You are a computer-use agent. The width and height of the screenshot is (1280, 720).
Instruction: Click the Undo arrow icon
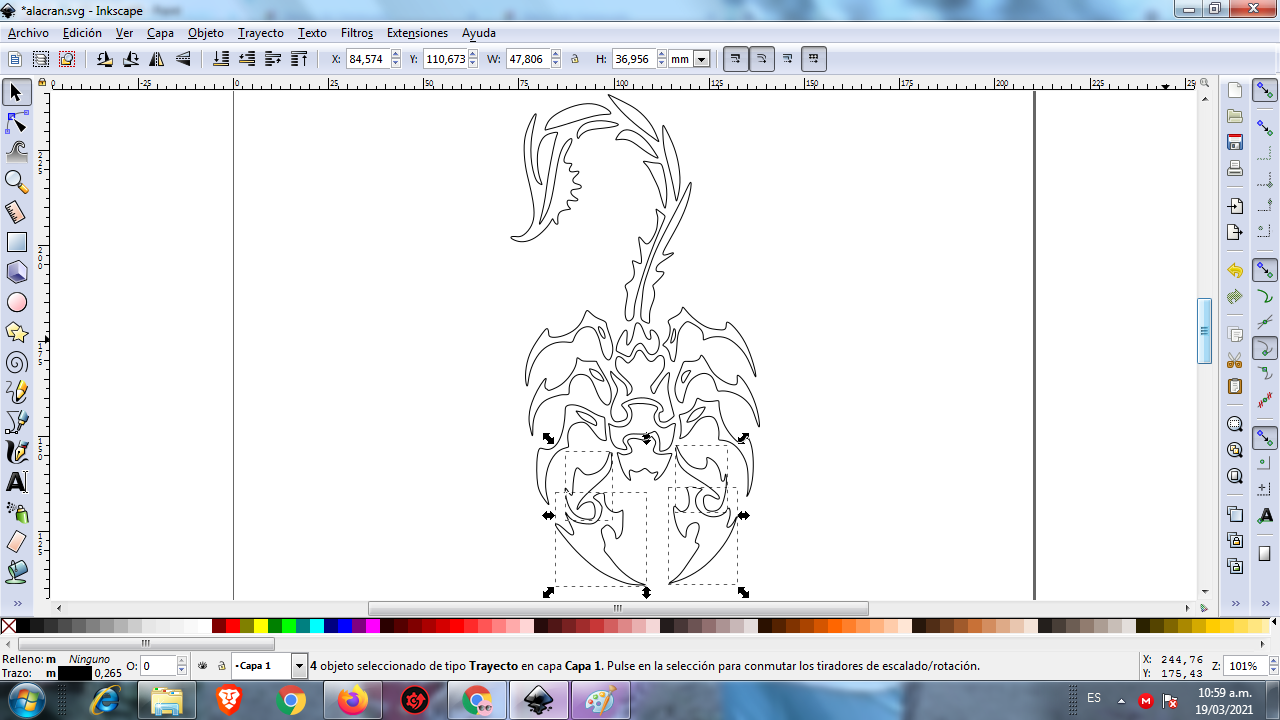[1235, 271]
